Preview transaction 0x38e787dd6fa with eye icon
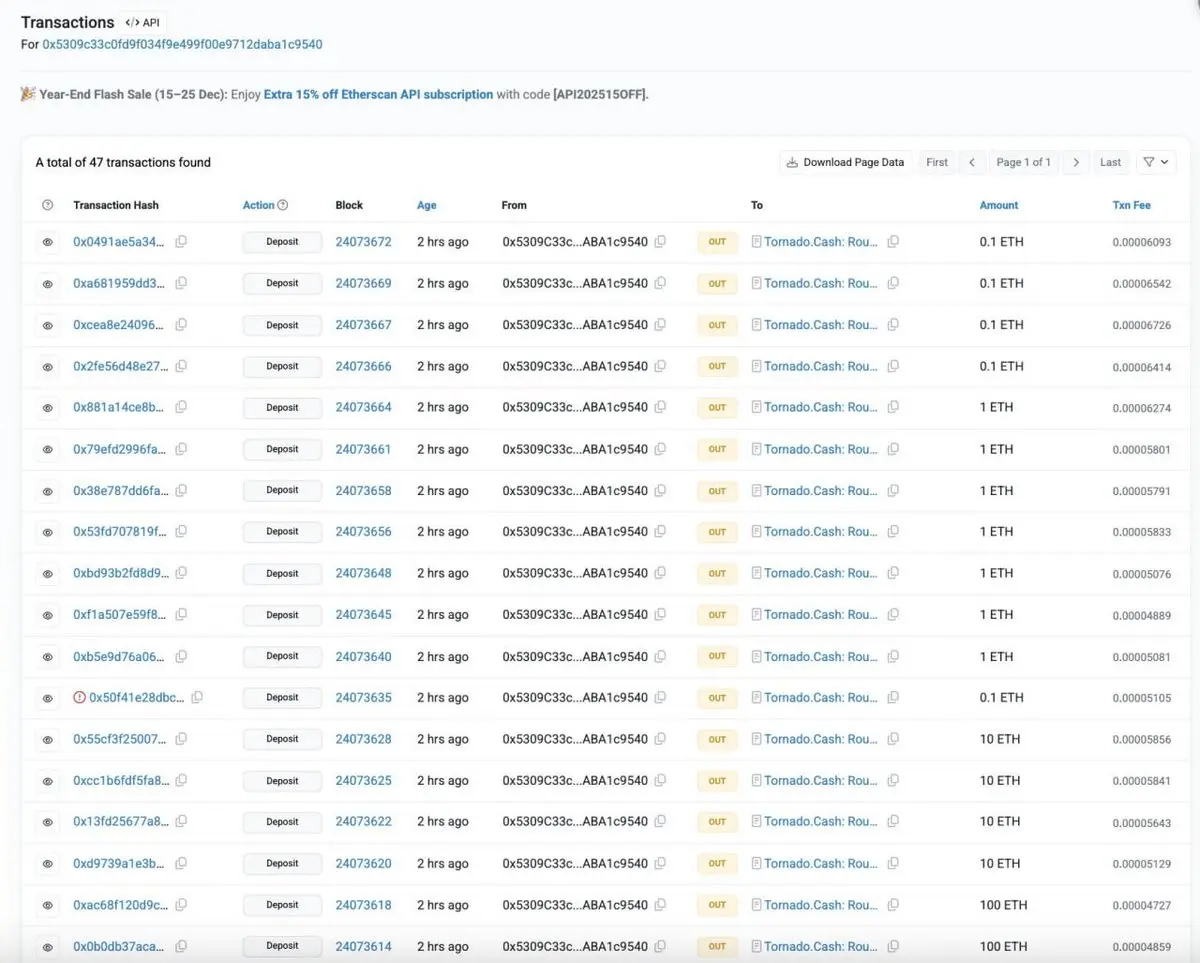Screen dimensions: 1200x963 pos(47,491)
